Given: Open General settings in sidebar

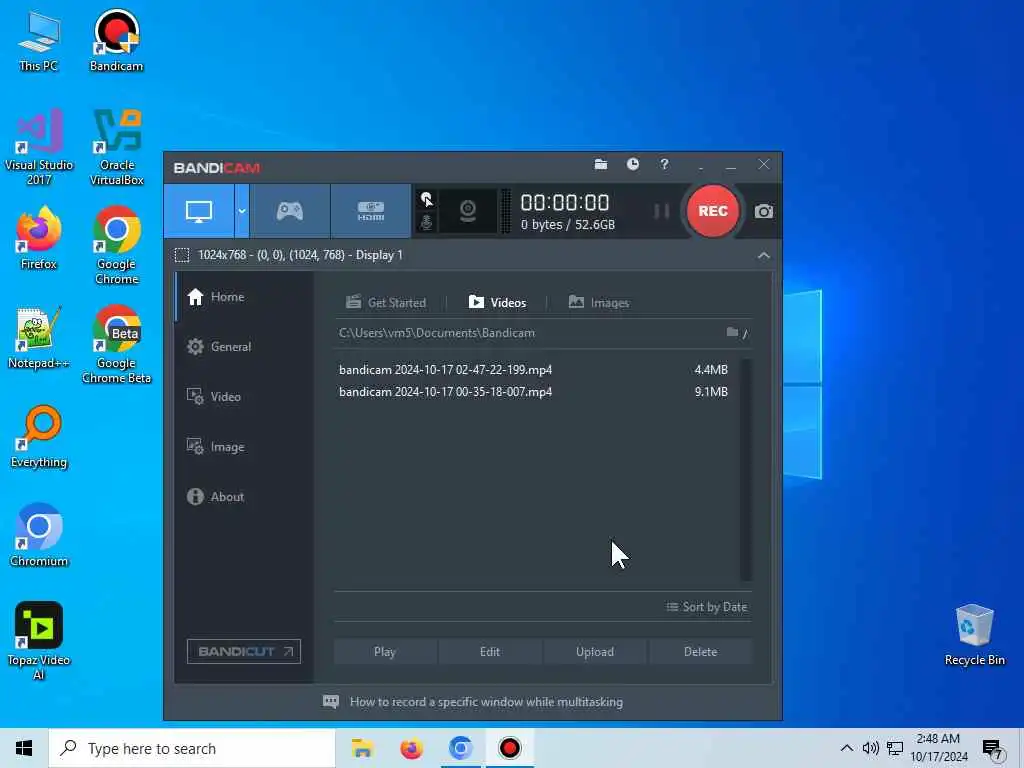Looking at the screenshot, I should 244,347.
